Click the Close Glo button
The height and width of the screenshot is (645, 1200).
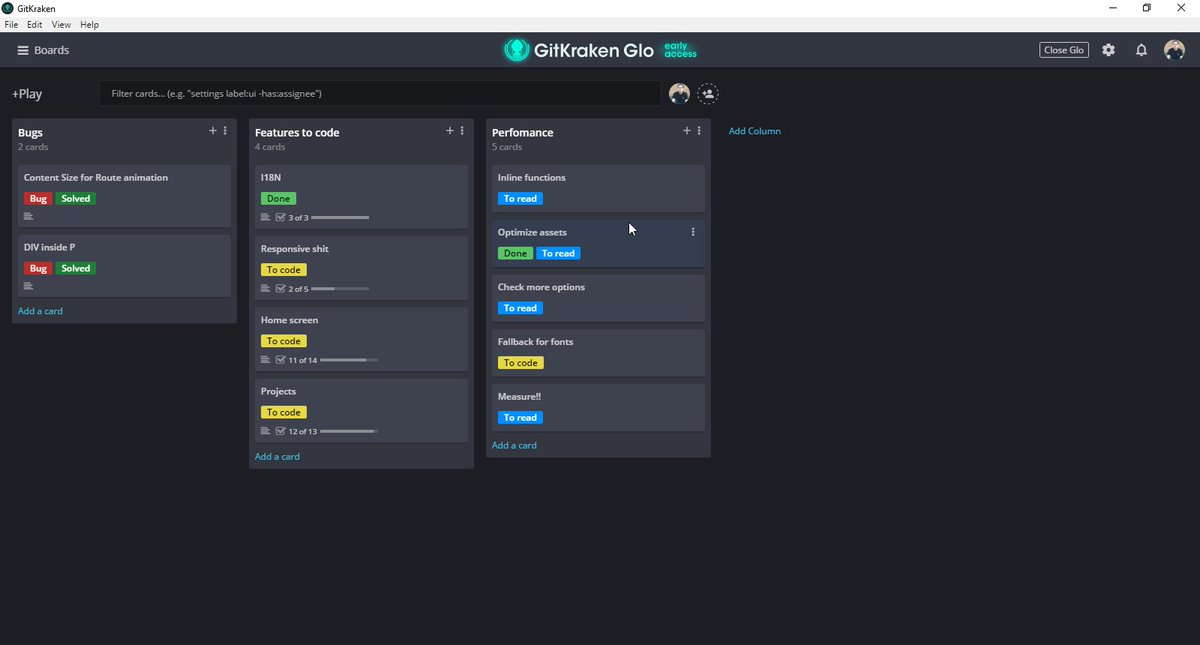point(1063,49)
